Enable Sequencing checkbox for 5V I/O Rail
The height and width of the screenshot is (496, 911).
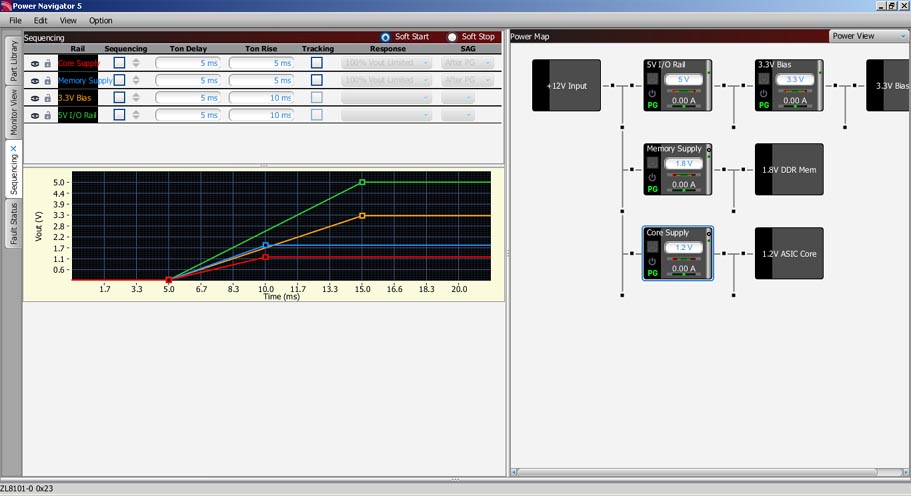pyautogui.click(x=119, y=115)
